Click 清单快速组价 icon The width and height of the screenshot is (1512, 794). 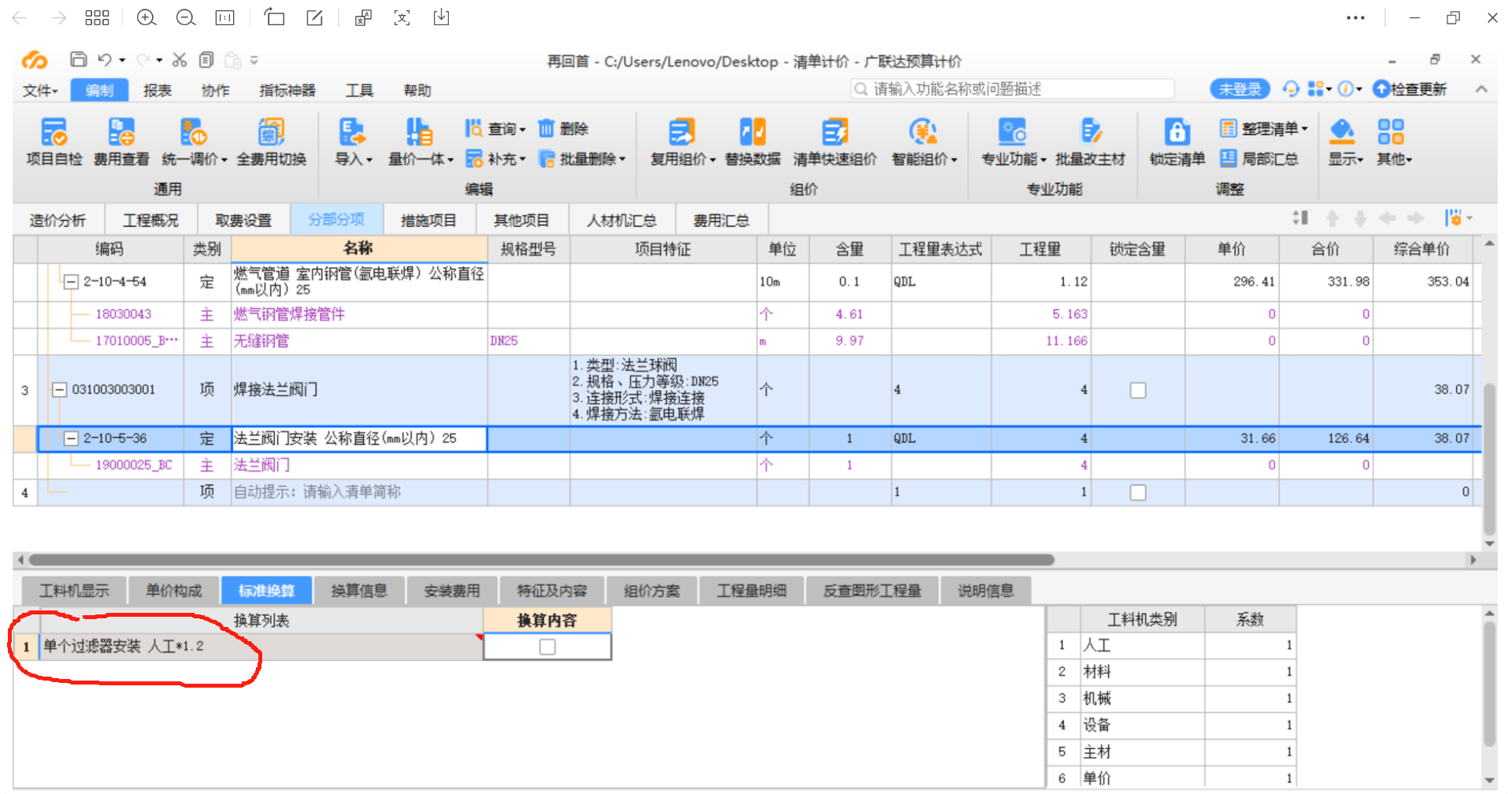point(835,132)
